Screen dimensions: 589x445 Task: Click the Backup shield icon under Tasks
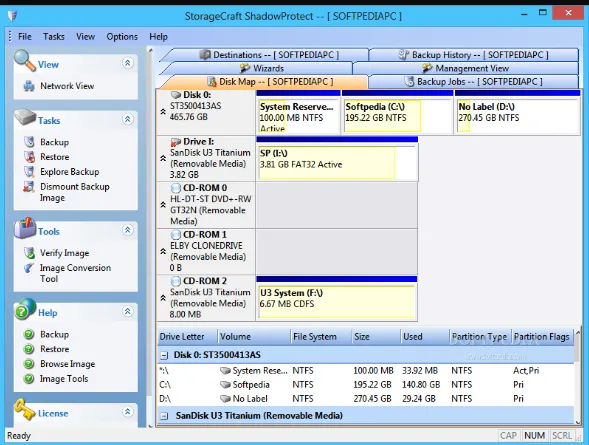29,142
